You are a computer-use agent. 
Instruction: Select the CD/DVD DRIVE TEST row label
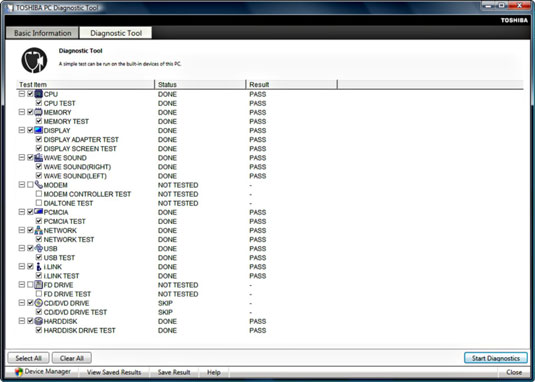(x=75, y=312)
